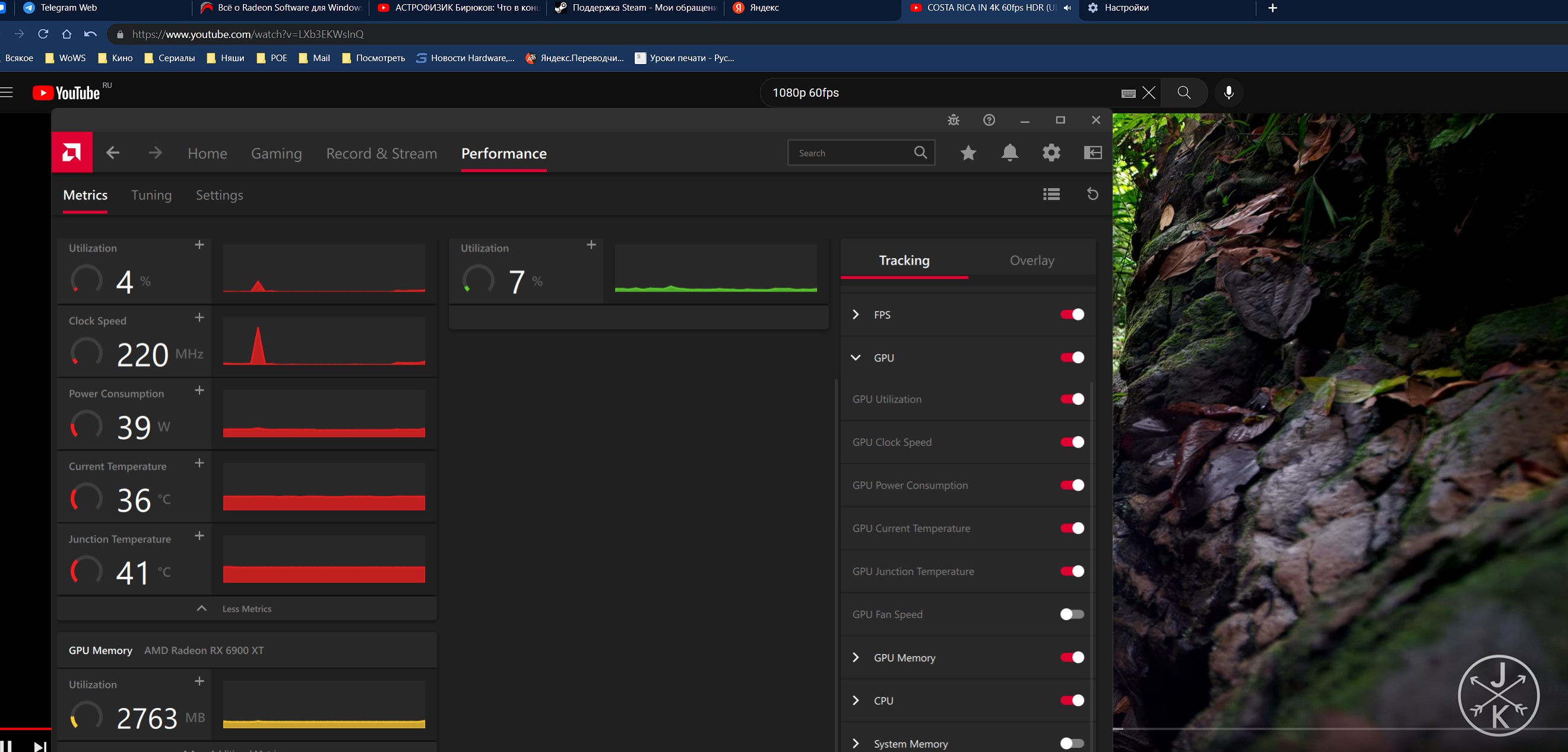Viewport: 1568px width, 752px height.
Task: Open favorites star icon in Radeon Software
Action: click(968, 153)
